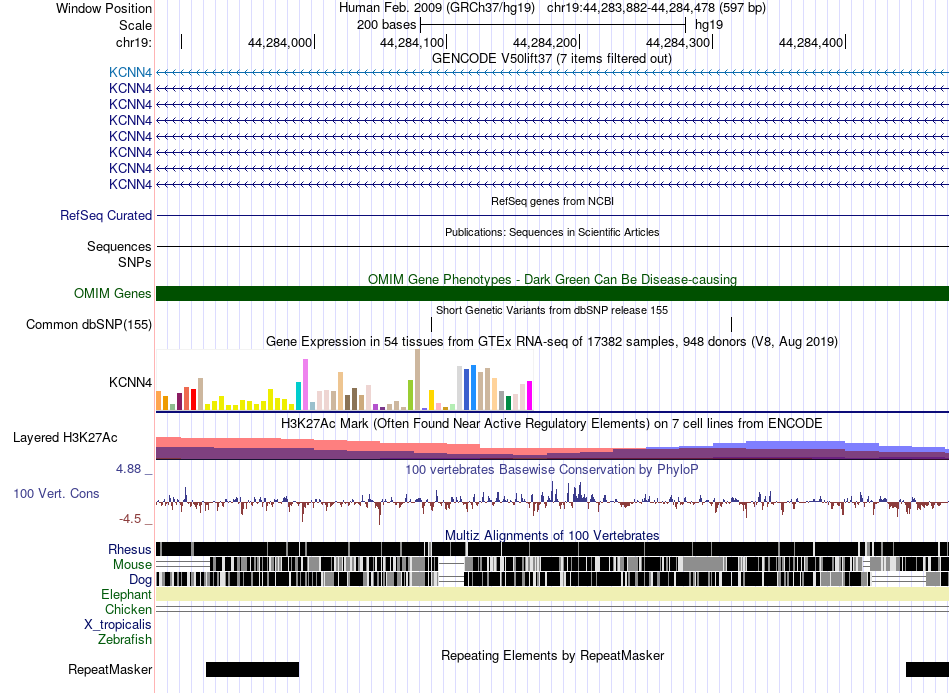Screen dimensions: 950x693
Task: Click KCNN4 label beside GTEx bar chart
Action: tap(130, 382)
